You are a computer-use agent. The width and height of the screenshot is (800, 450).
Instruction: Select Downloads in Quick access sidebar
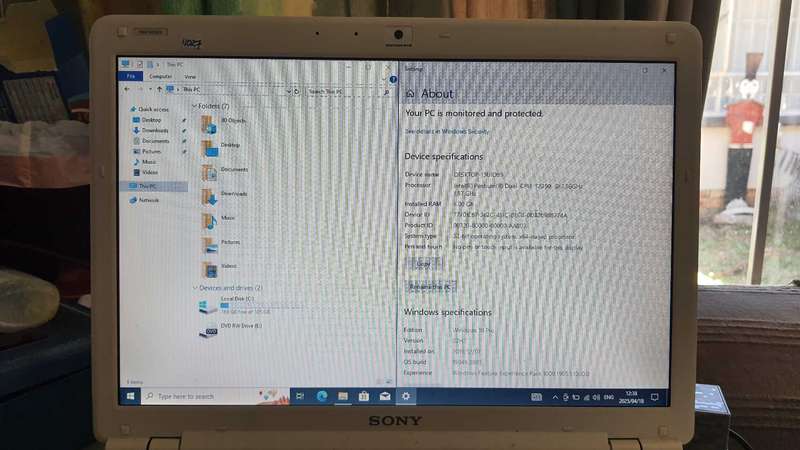click(x=152, y=131)
